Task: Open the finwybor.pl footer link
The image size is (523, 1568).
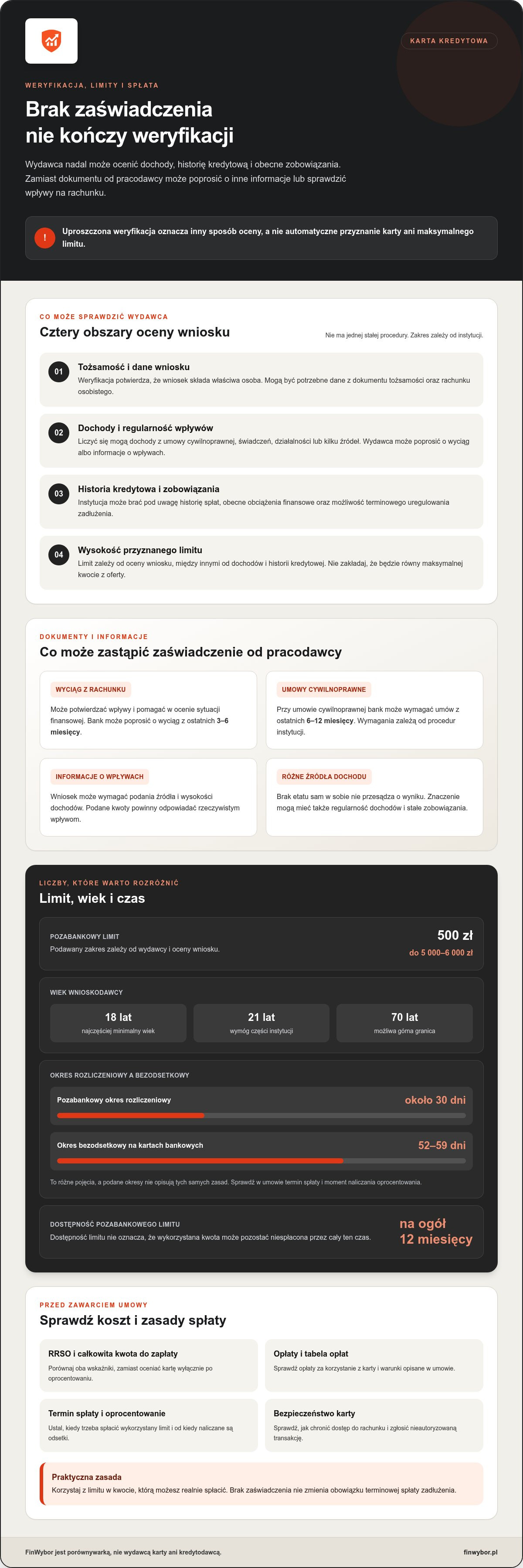Action: click(x=480, y=1551)
